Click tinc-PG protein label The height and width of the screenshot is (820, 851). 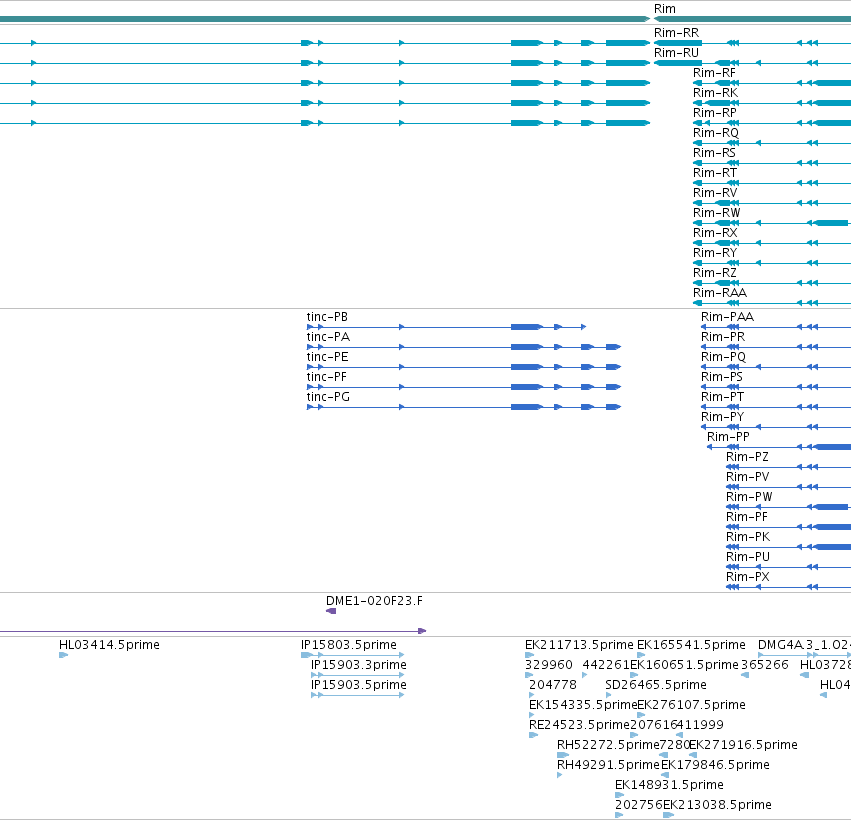coord(328,397)
